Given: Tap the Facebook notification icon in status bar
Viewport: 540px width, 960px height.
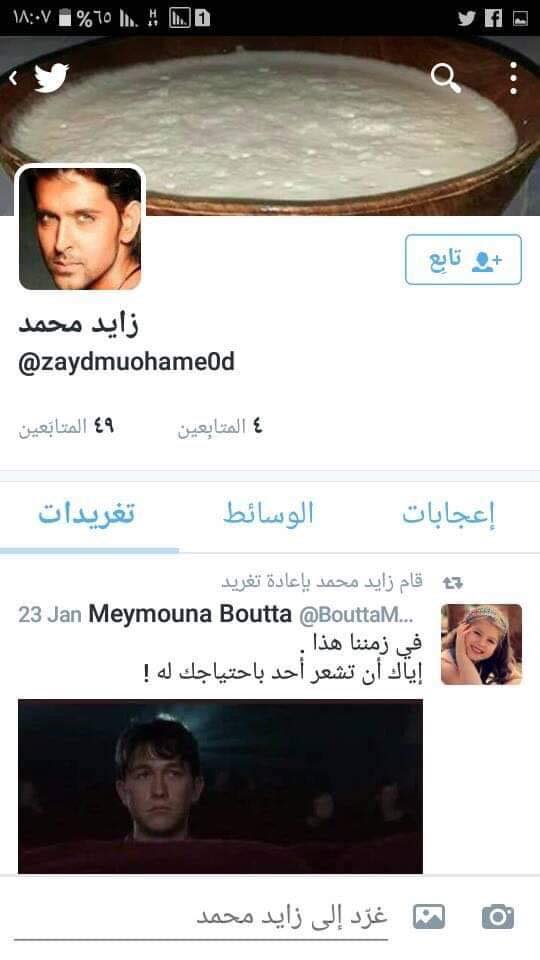Looking at the screenshot, I should (493, 18).
